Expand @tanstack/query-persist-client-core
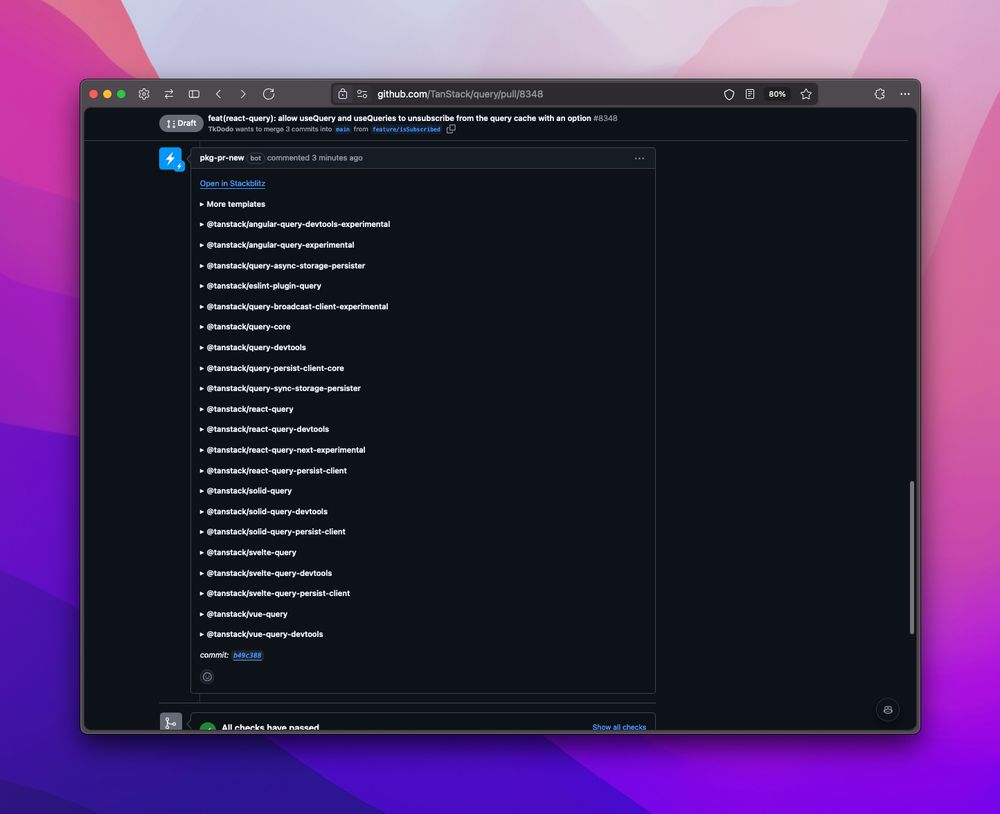The height and width of the screenshot is (814, 1000). (x=272, y=368)
